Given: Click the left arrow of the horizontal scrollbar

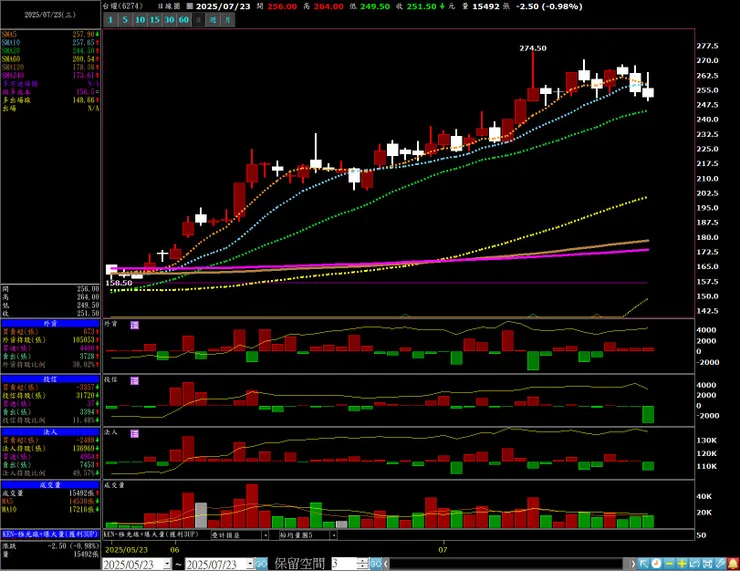Looking at the screenshot, I should pyautogui.click(x=386, y=563).
